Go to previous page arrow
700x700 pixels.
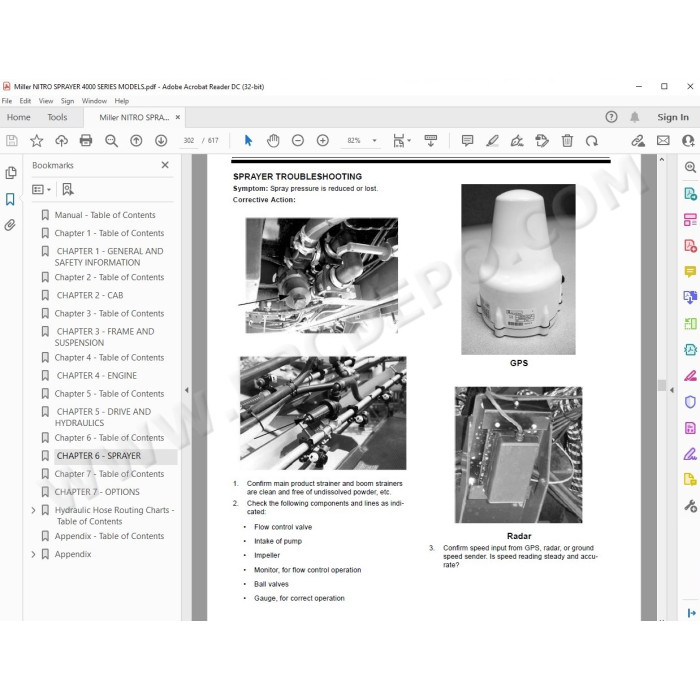(136, 141)
